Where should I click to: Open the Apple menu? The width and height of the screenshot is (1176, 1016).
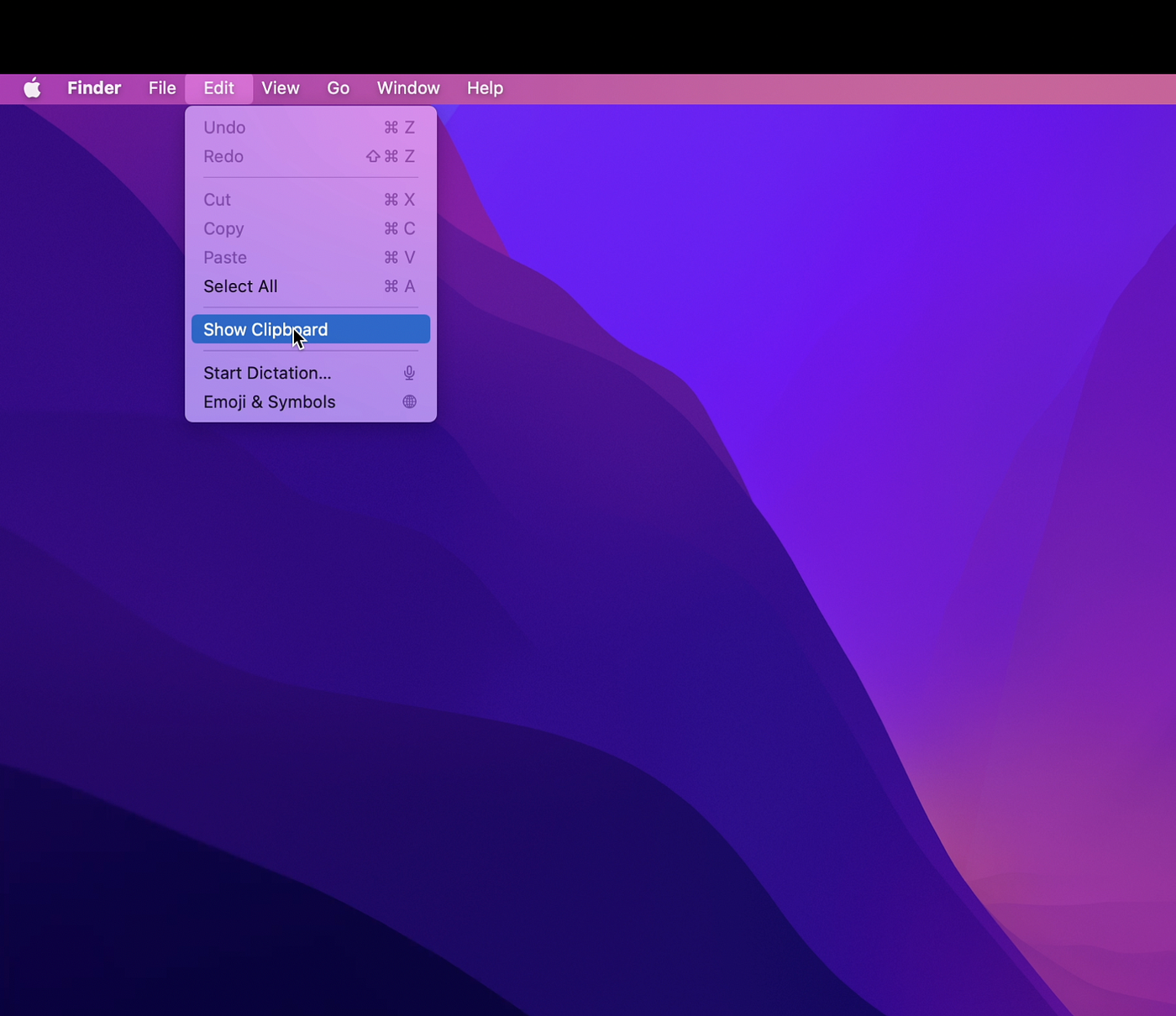pos(32,88)
